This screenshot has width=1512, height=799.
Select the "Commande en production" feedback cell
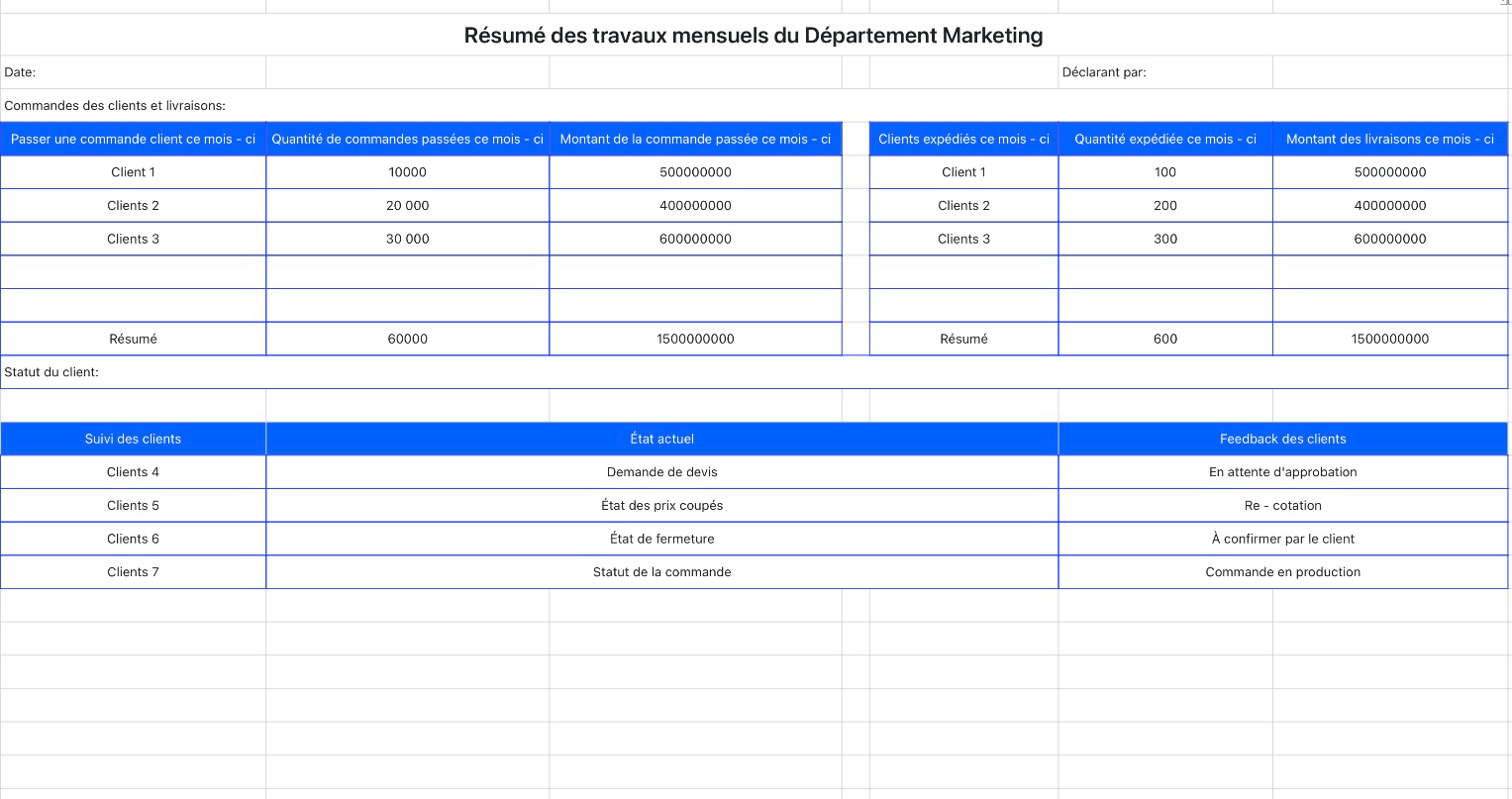[1283, 572]
